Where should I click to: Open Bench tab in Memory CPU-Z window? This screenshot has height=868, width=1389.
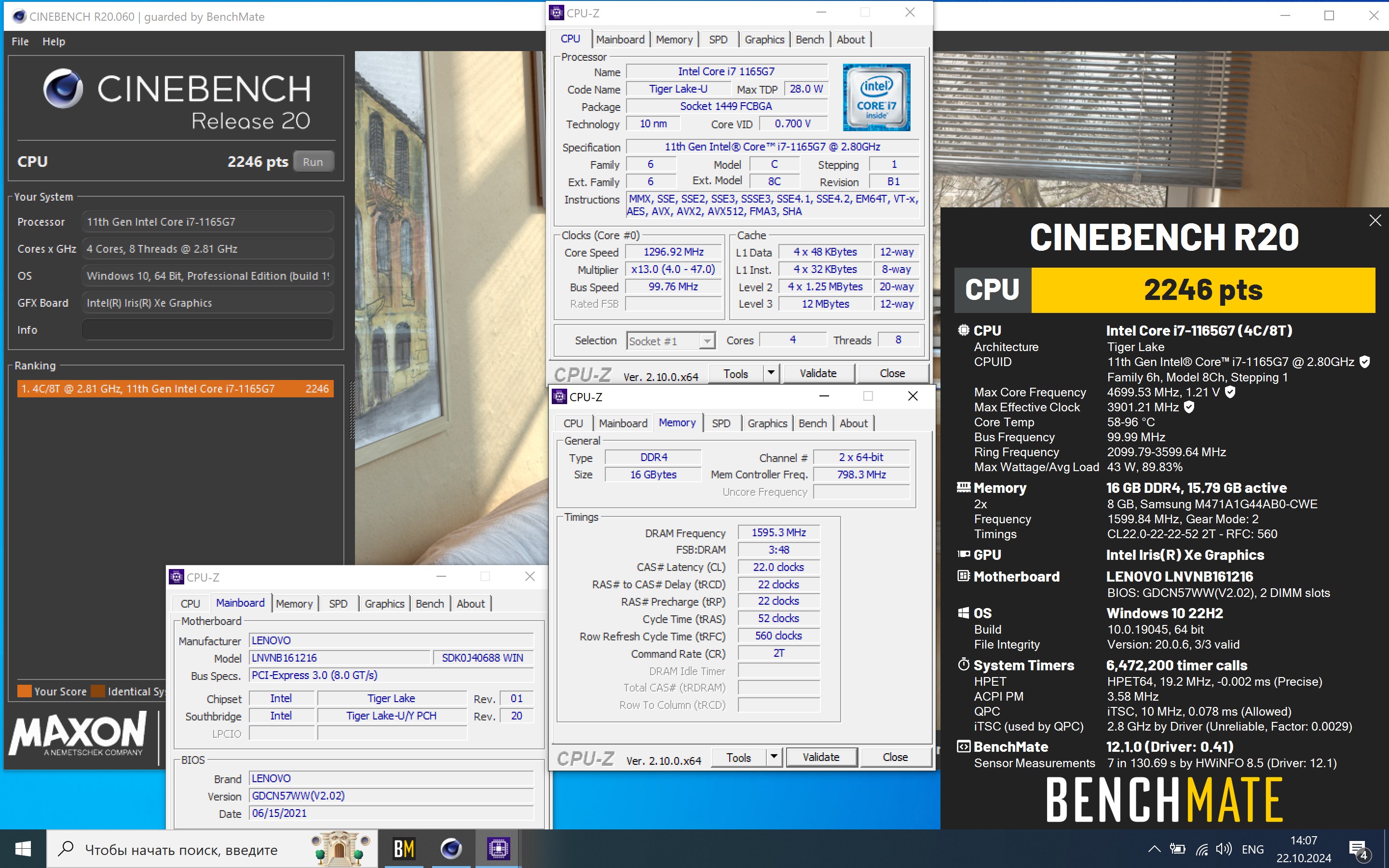[812, 423]
